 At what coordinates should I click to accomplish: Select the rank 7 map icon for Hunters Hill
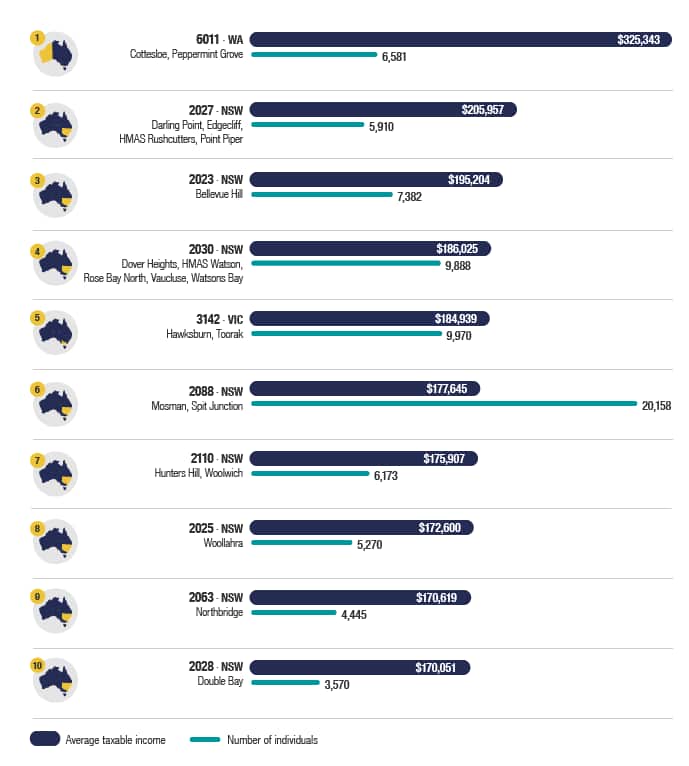(x=55, y=473)
